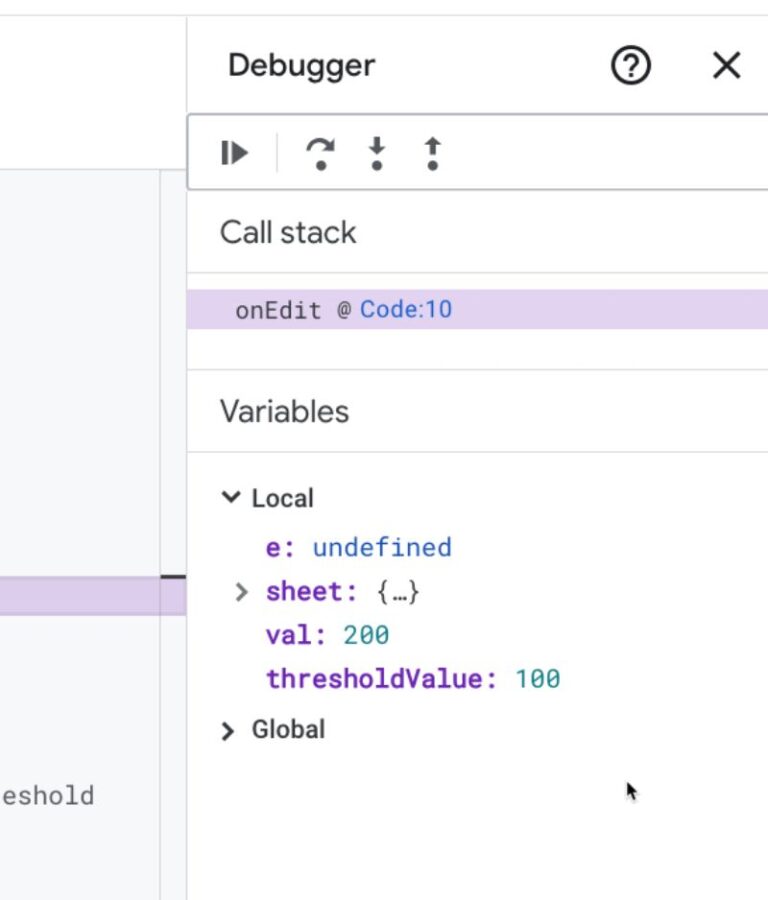Click the eshold text in the code editor
Screen dimensions: 768x900
48,796
